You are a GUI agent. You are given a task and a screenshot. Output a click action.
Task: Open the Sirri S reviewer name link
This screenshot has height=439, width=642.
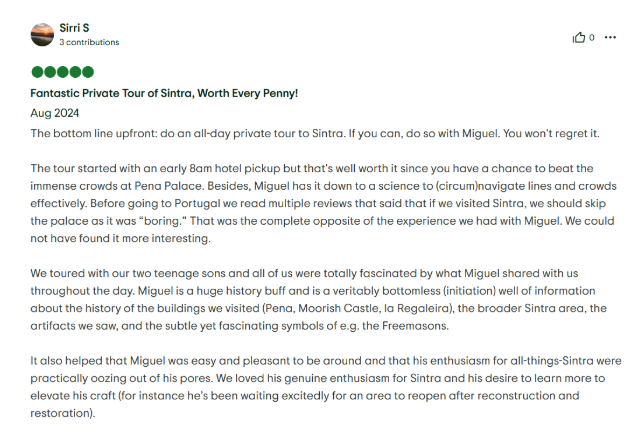[x=74, y=28]
